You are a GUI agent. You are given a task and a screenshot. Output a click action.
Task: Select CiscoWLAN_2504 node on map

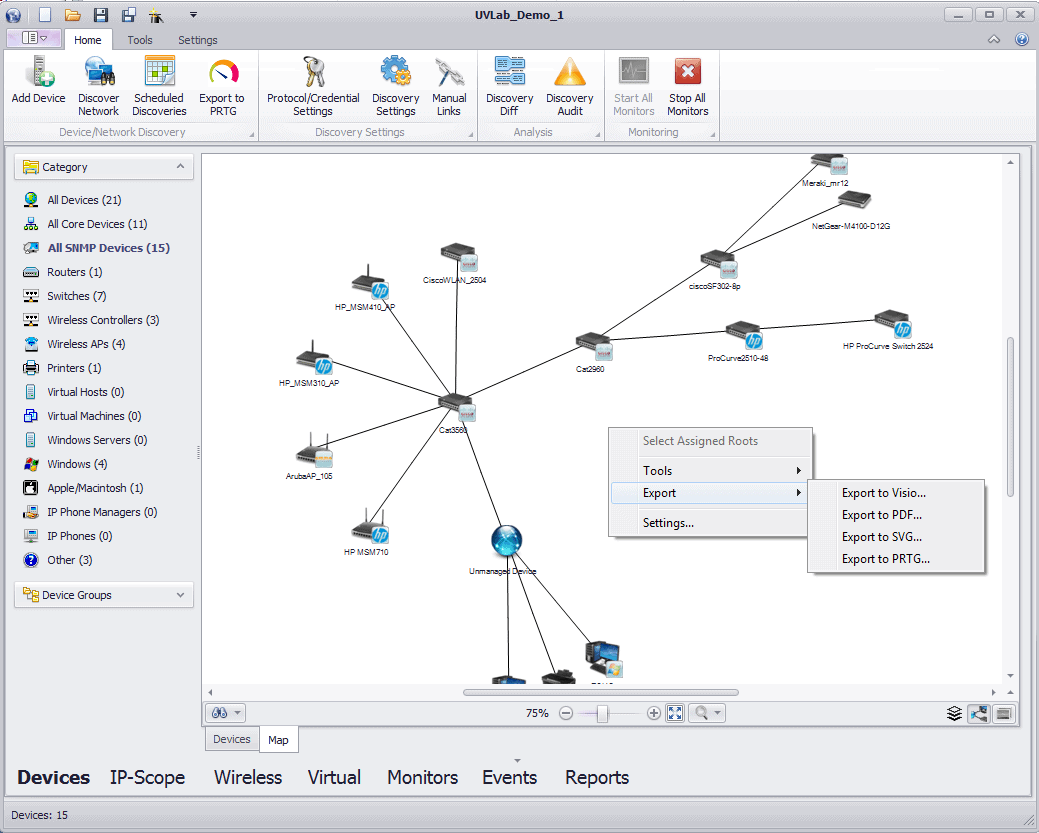(x=459, y=258)
